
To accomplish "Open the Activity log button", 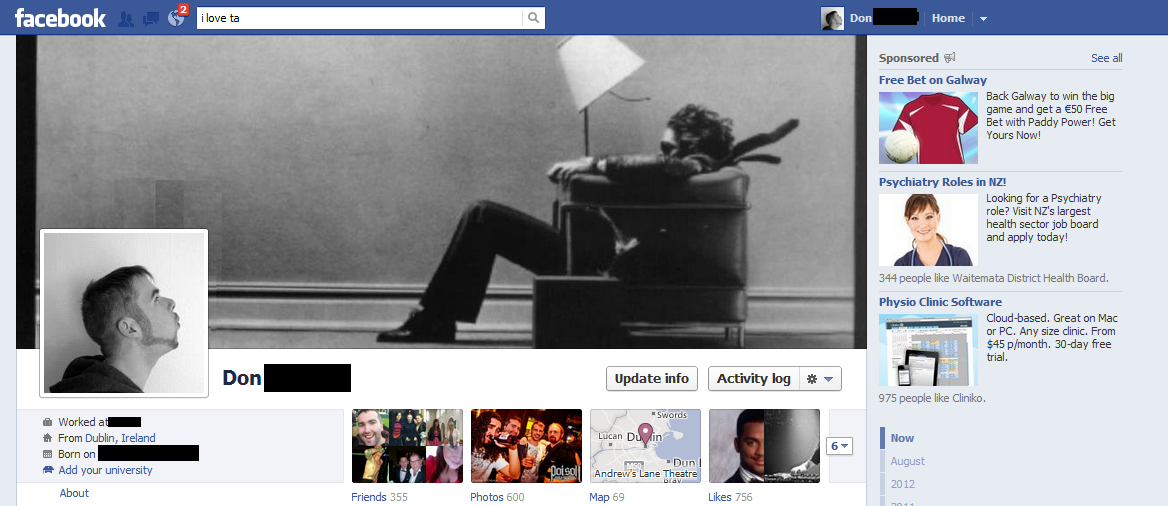I will 753,379.
